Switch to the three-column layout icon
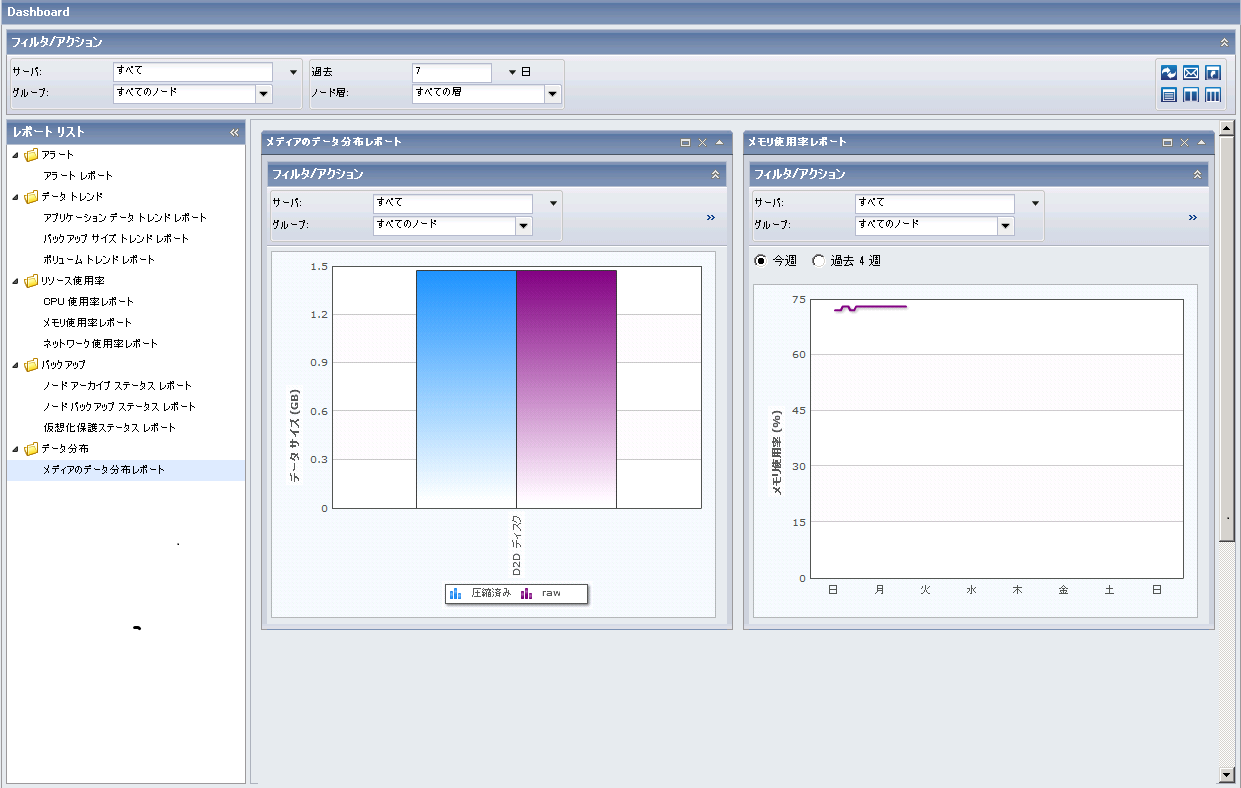The image size is (1241, 788). pyautogui.click(x=1212, y=95)
